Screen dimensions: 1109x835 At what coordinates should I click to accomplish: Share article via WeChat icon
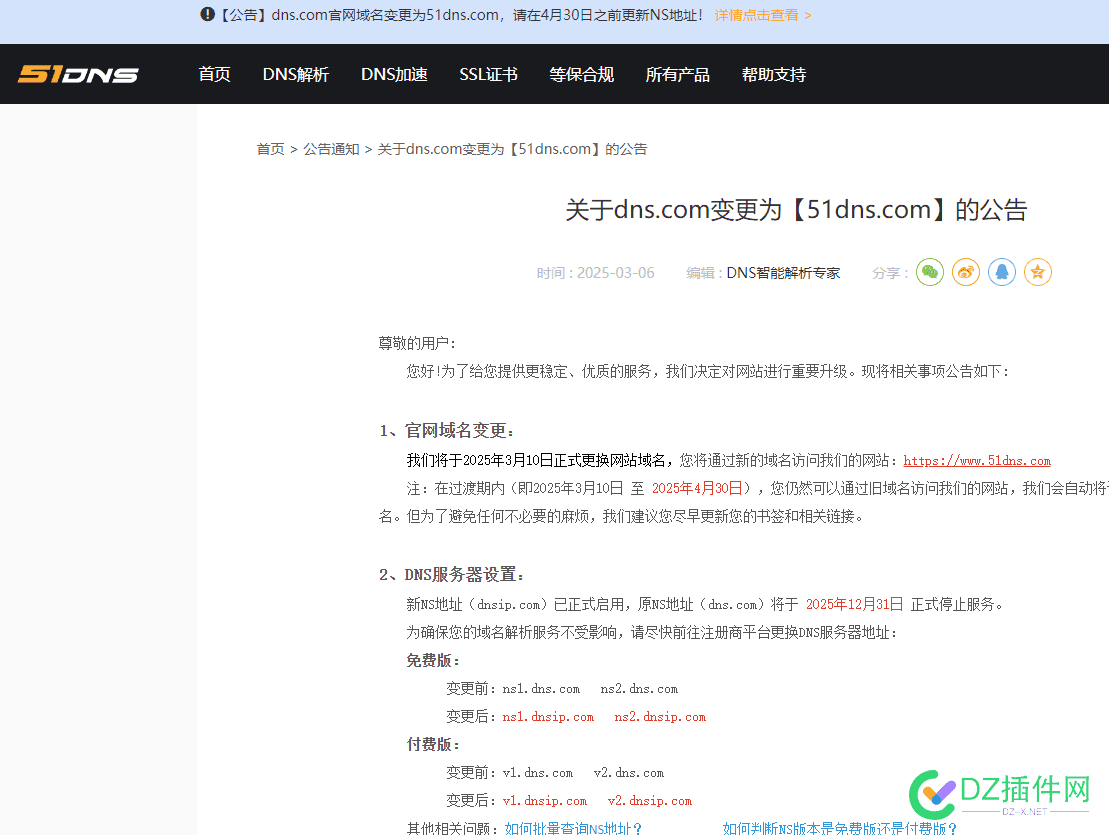click(930, 272)
